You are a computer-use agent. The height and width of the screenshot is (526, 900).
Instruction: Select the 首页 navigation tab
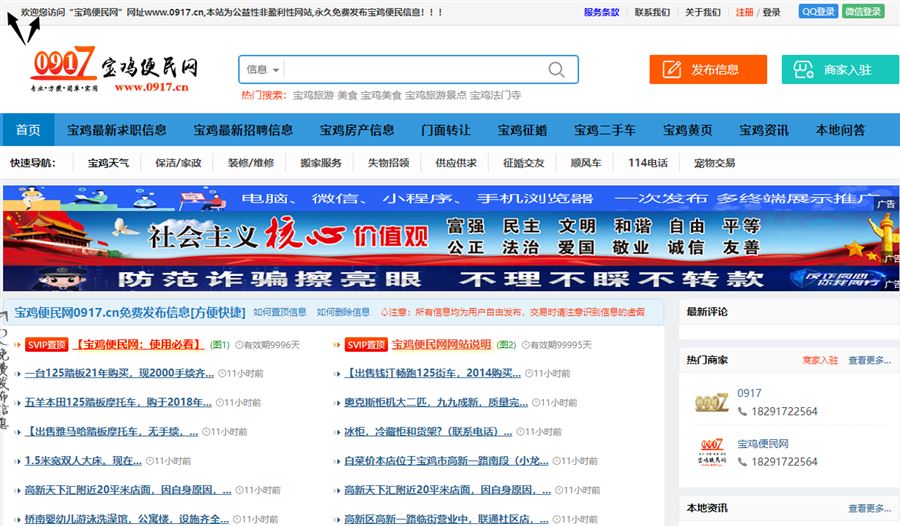(x=28, y=130)
